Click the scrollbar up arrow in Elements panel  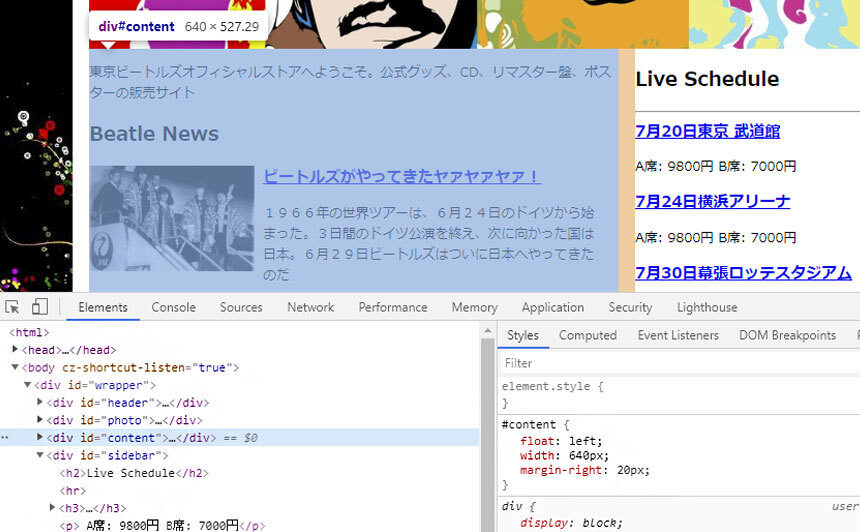click(x=487, y=331)
